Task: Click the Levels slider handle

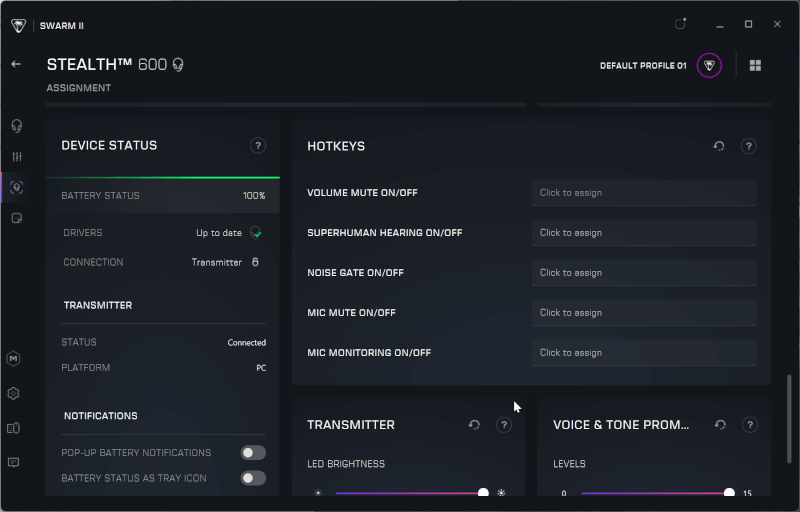Action: pos(729,493)
